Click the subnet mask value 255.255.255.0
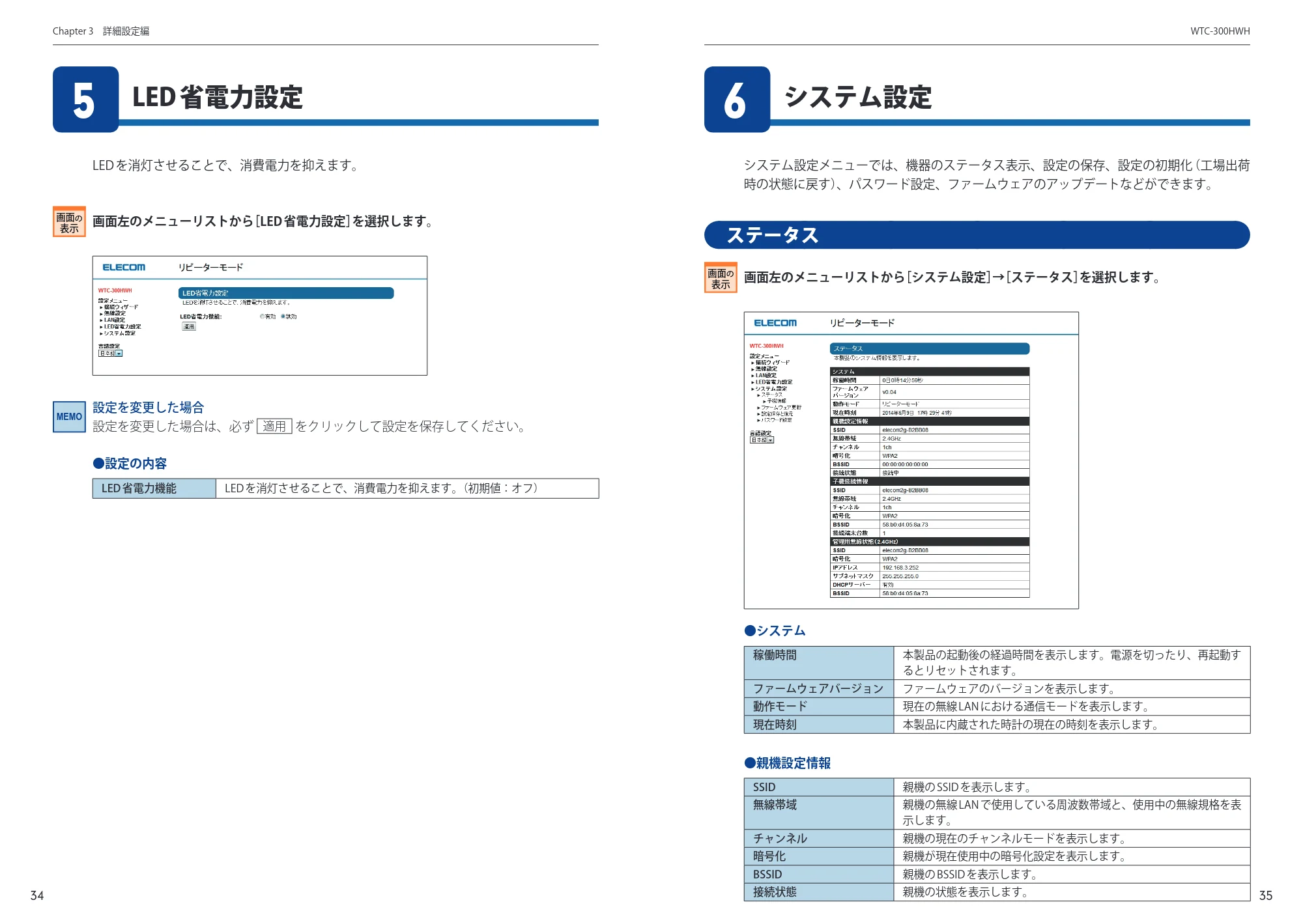The height and width of the screenshot is (924, 1303). pos(900,576)
